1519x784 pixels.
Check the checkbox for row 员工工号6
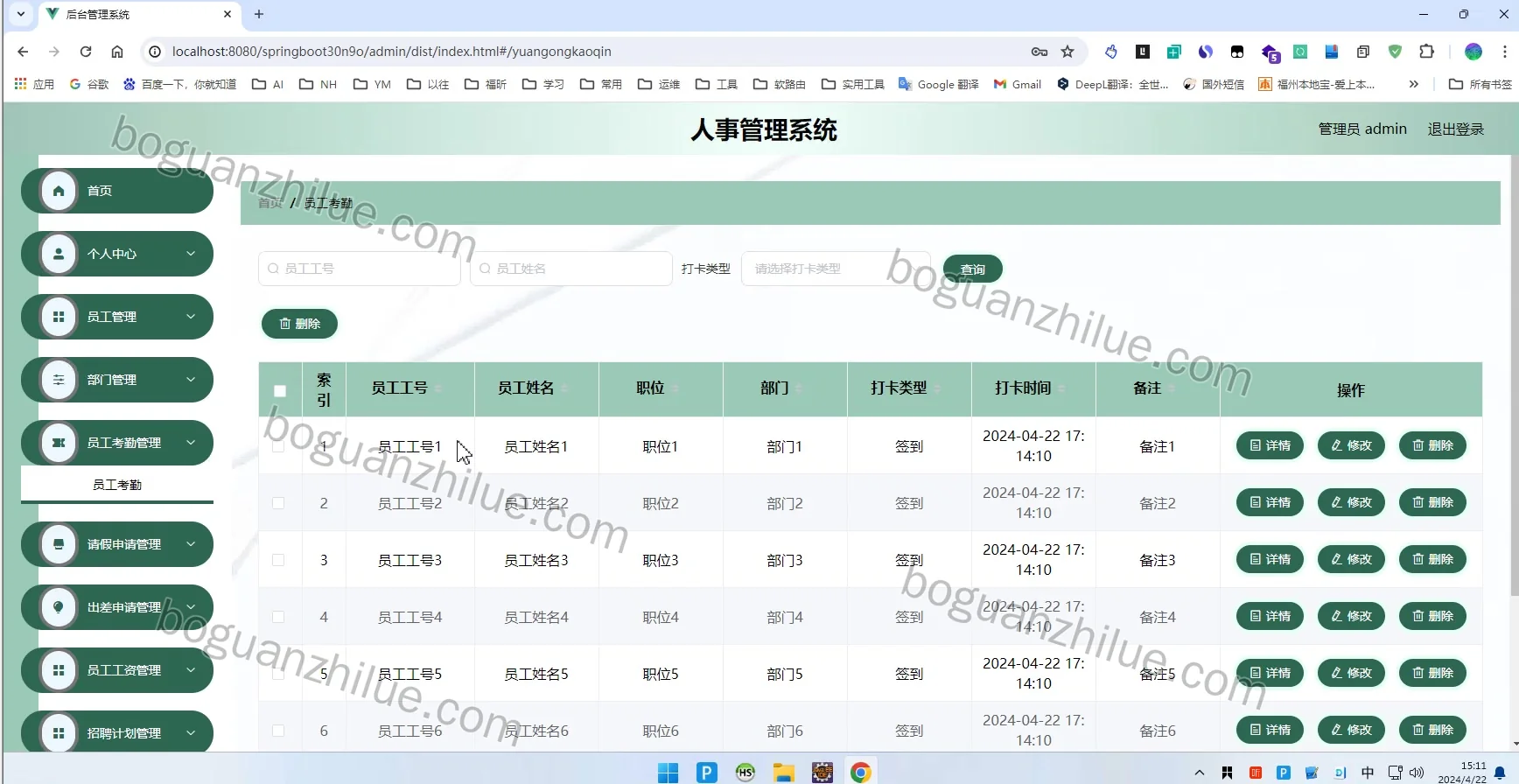point(278,731)
